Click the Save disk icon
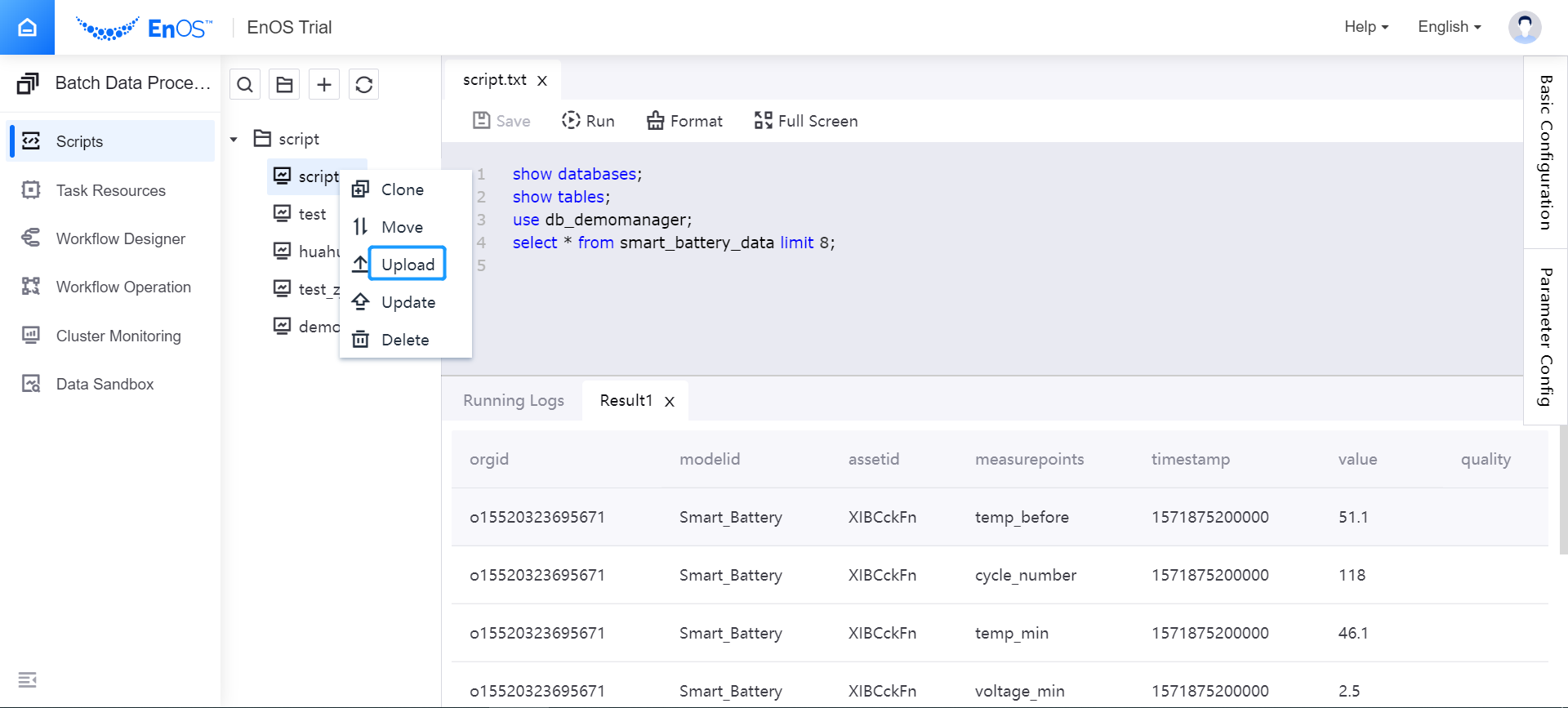 (x=481, y=121)
